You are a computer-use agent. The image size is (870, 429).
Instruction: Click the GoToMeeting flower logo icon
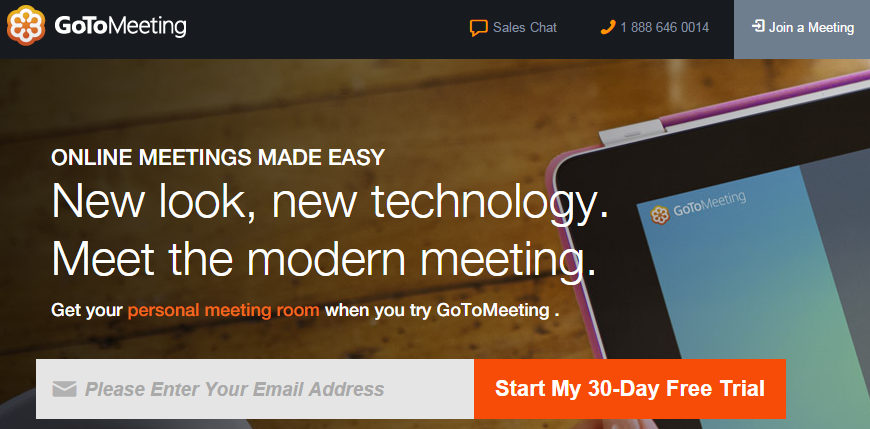[26, 26]
